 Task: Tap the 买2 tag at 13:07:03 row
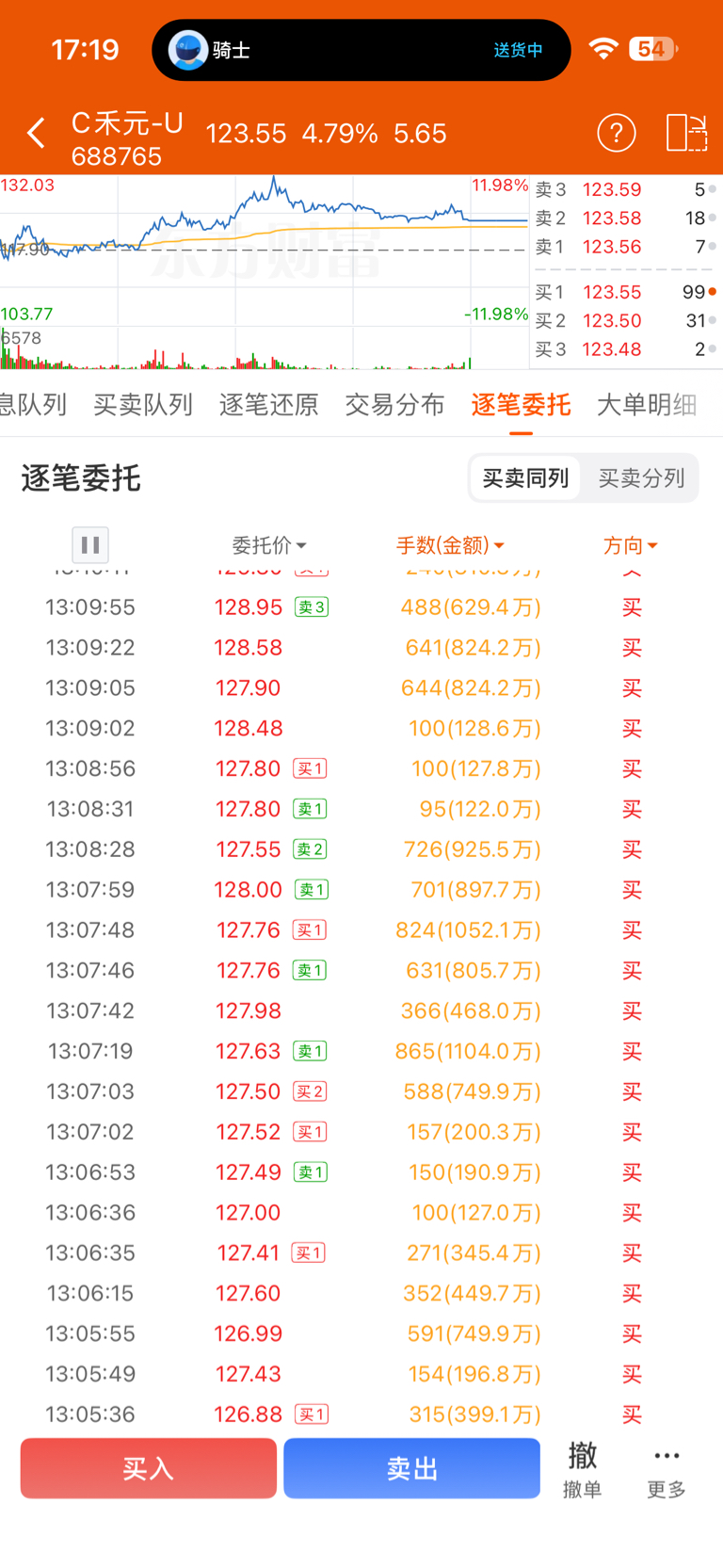click(x=310, y=1092)
